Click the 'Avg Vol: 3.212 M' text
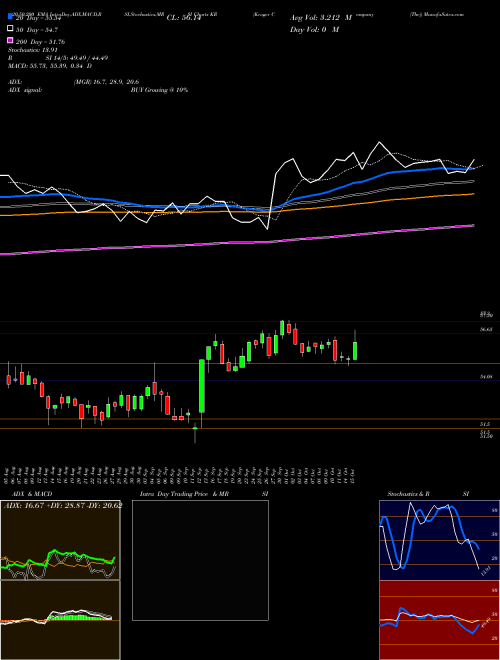Screen dimensions: 500x660 (321, 18)
